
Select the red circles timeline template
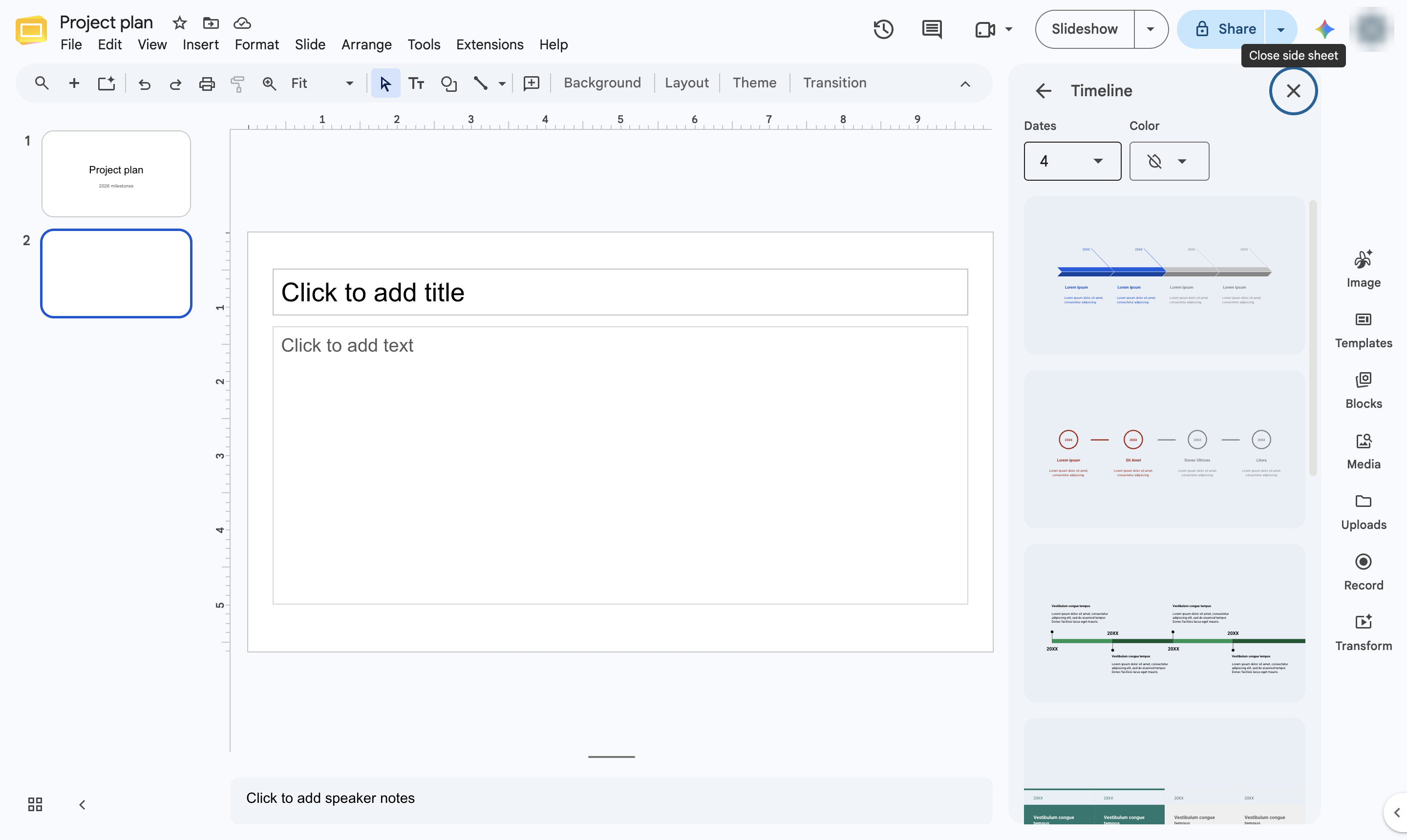pos(1164,449)
